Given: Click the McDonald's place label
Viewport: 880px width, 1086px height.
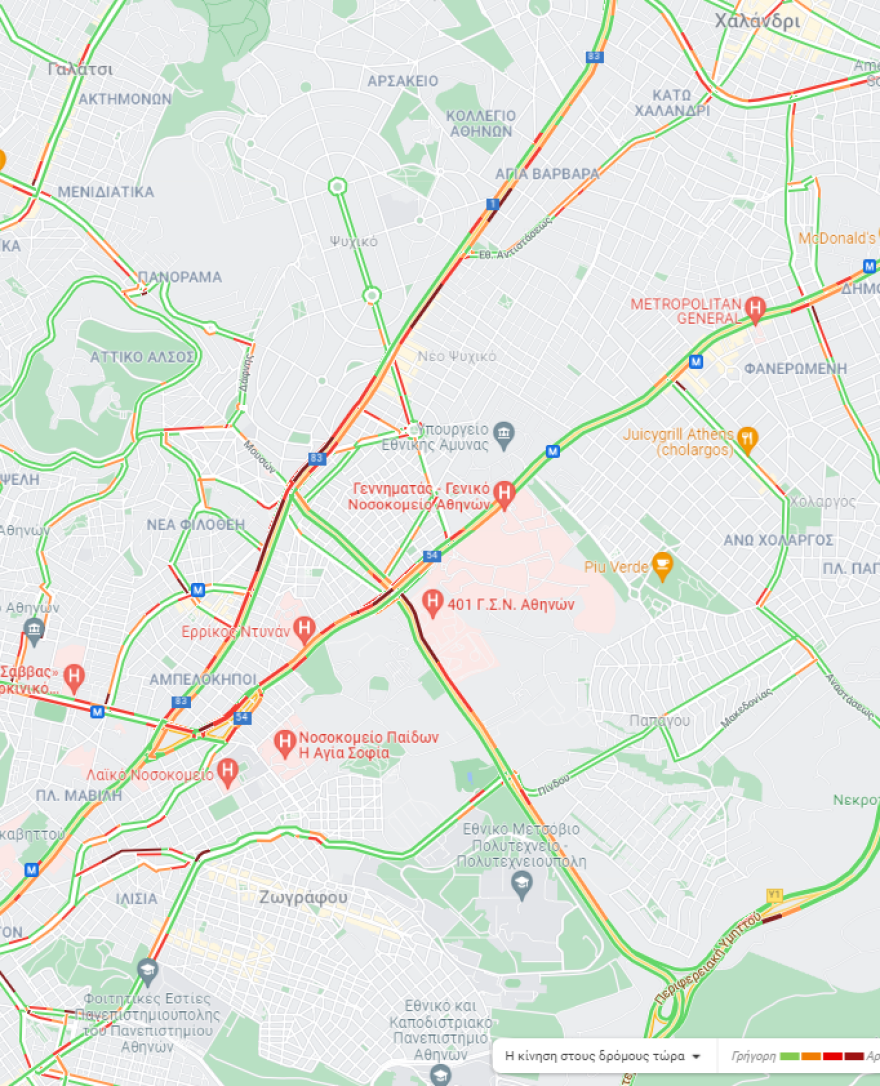Looking at the screenshot, I should pos(836,238).
